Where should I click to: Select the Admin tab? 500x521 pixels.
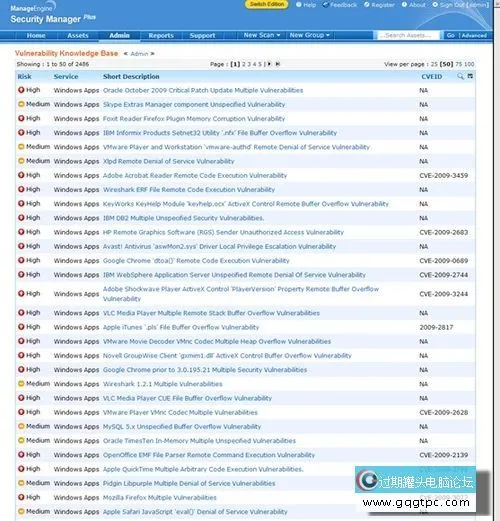(x=119, y=35)
